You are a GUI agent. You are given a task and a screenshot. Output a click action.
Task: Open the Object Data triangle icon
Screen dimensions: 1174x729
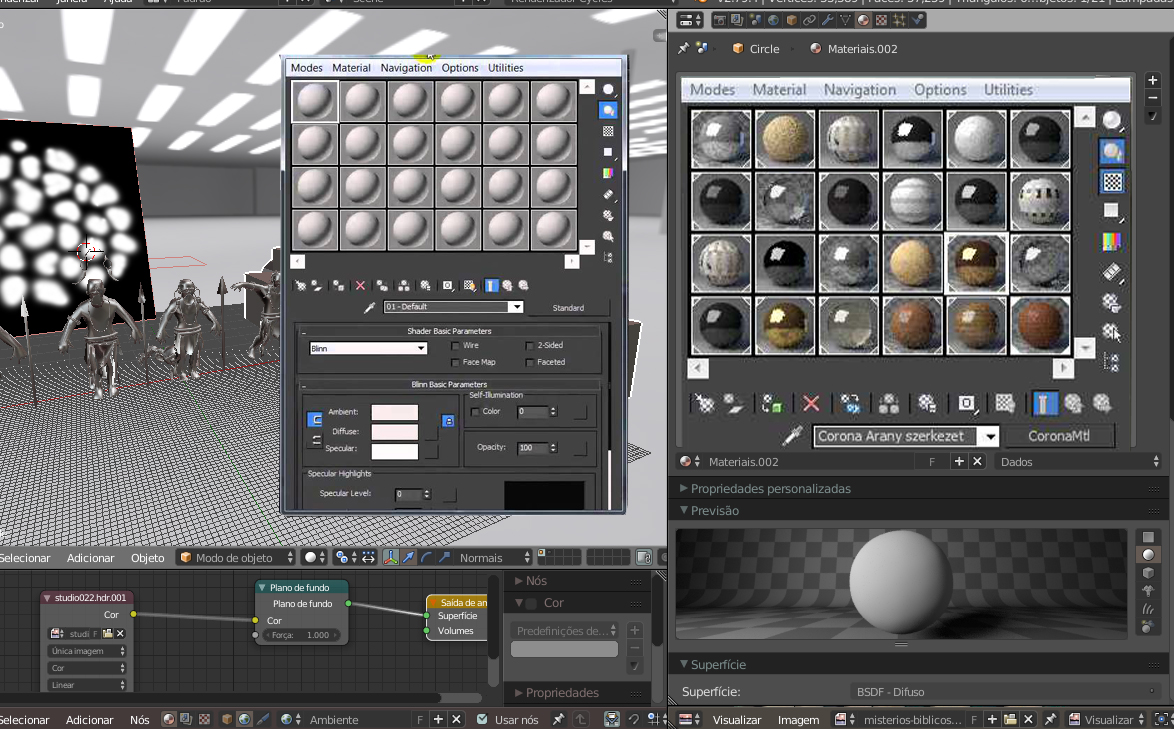[845, 20]
